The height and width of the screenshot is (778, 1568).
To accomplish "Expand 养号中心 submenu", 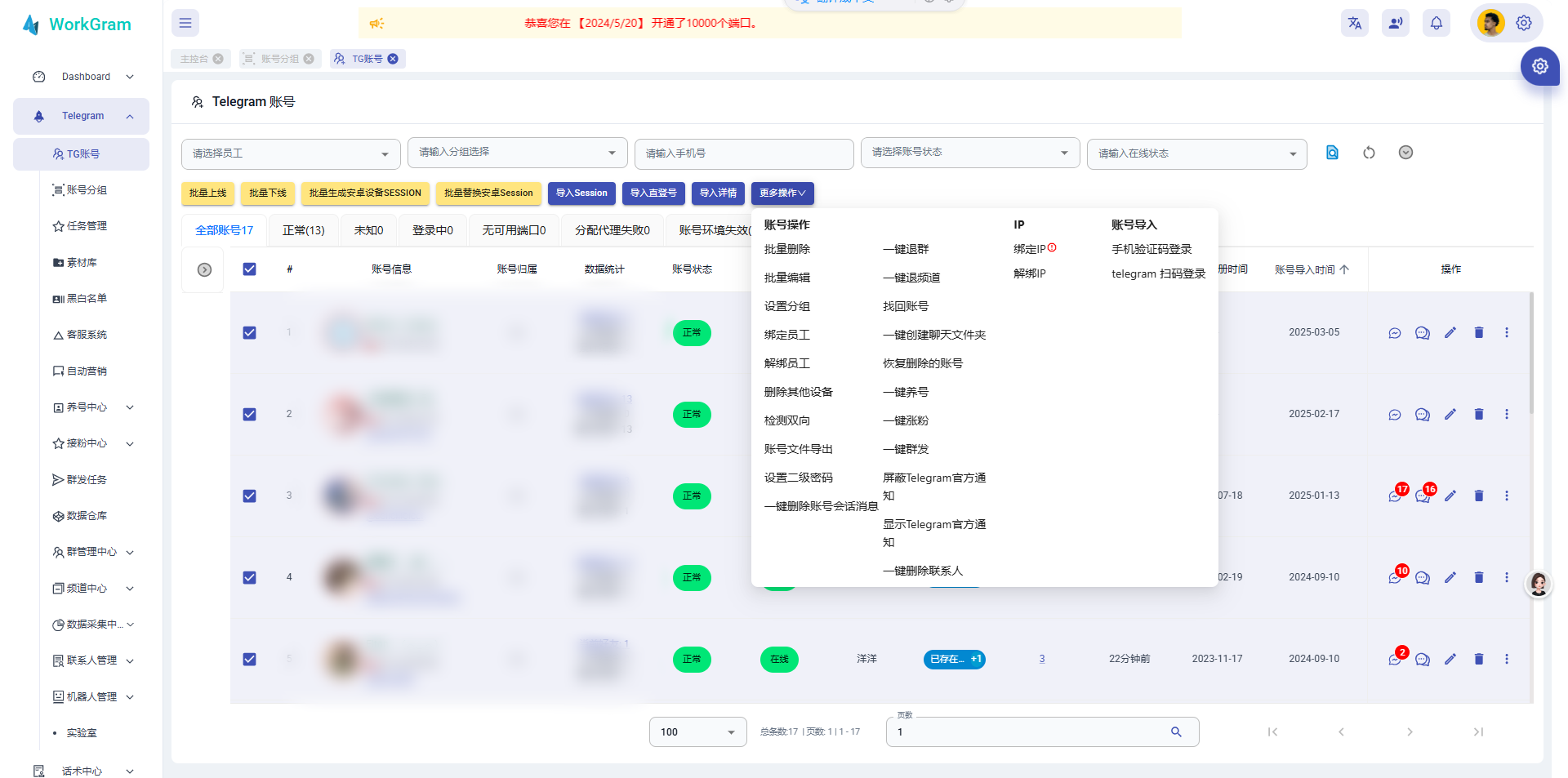I will (x=94, y=407).
